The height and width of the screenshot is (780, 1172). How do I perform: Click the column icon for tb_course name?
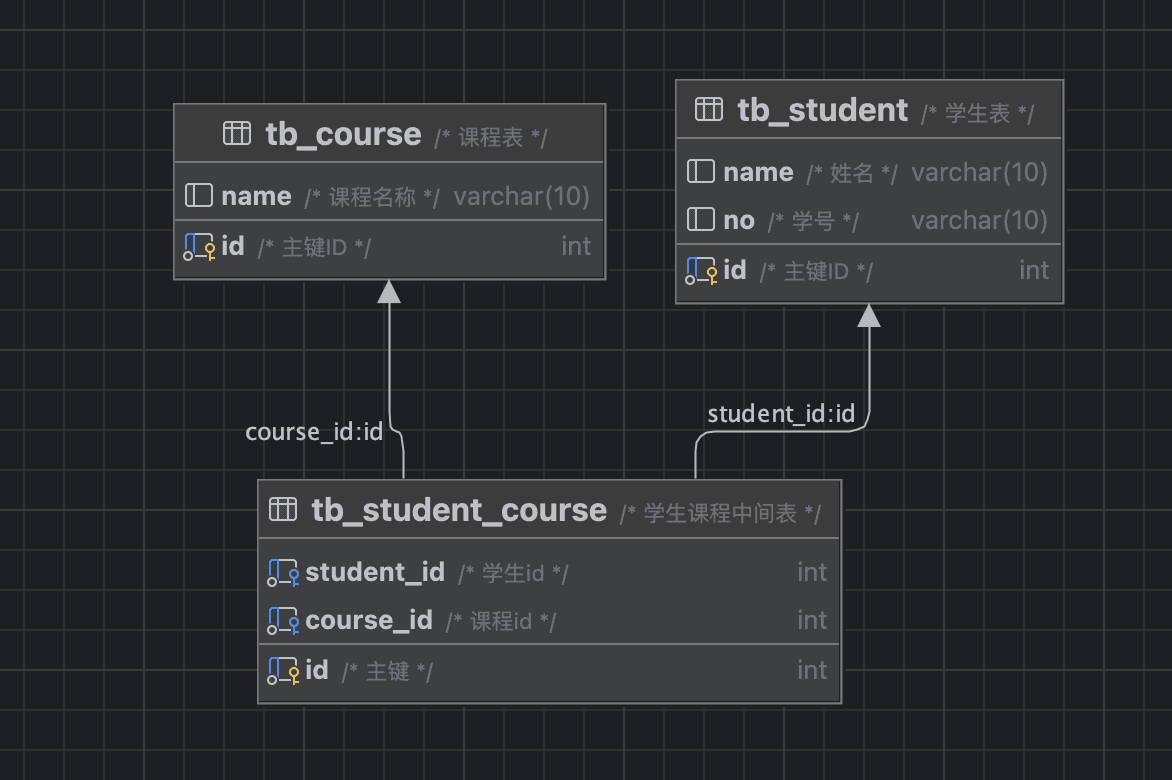tap(199, 196)
